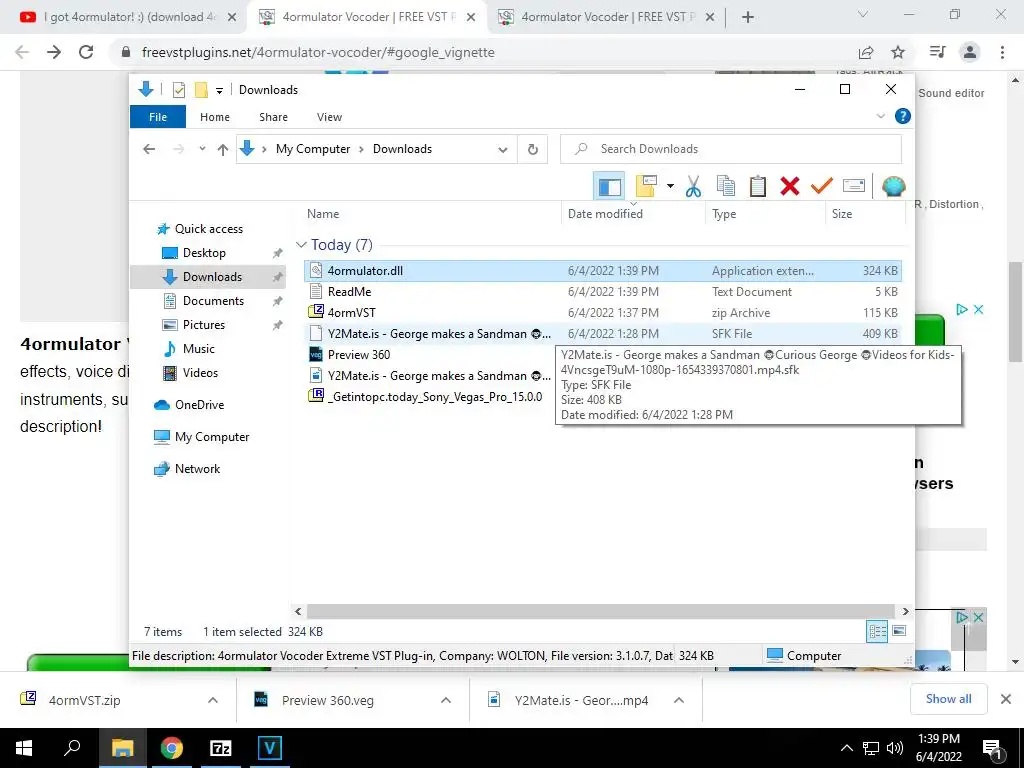
Task: Go back in File Explorer
Action: pos(149,149)
